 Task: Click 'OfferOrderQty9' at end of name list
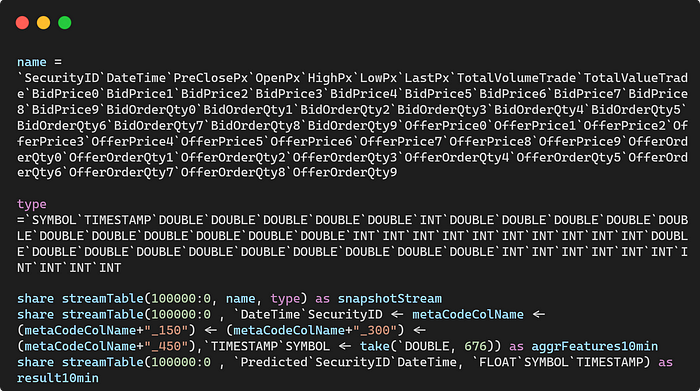345,172
